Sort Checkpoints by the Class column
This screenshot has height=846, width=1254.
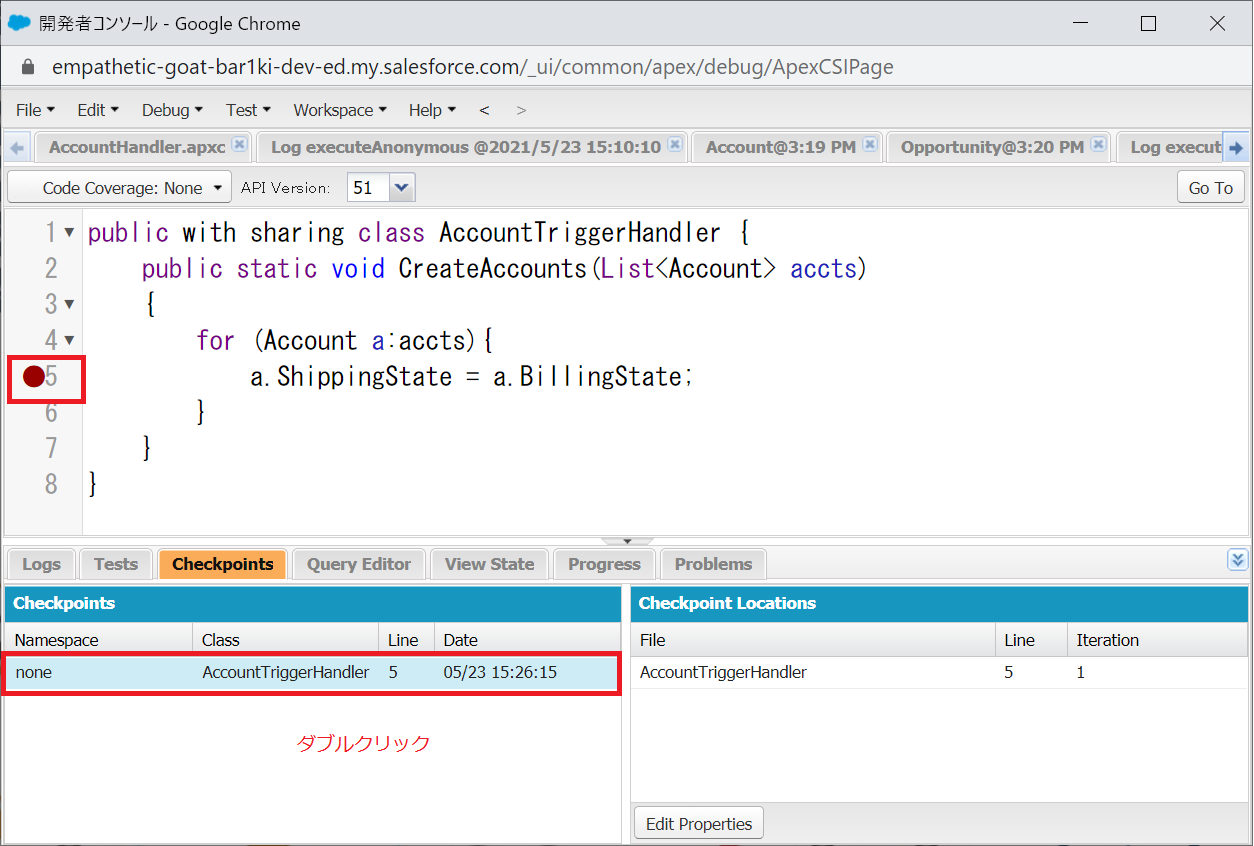point(285,640)
